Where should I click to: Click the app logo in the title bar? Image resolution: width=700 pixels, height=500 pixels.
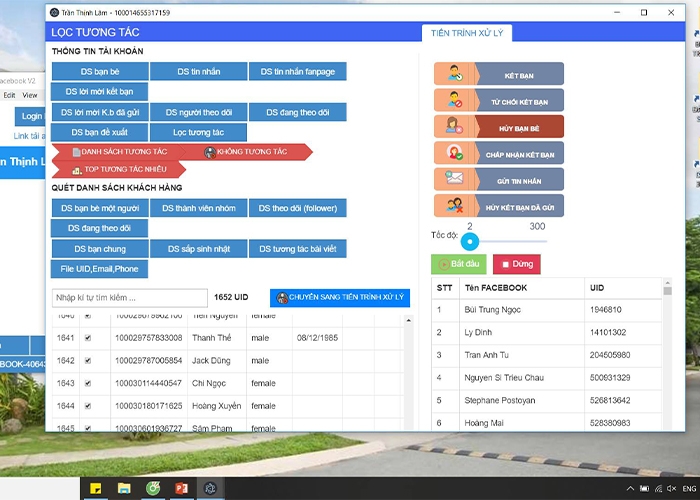pyautogui.click(x=54, y=12)
